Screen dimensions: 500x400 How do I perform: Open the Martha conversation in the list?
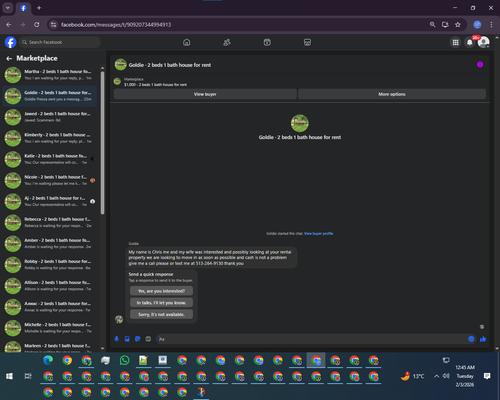click(50, 75)
